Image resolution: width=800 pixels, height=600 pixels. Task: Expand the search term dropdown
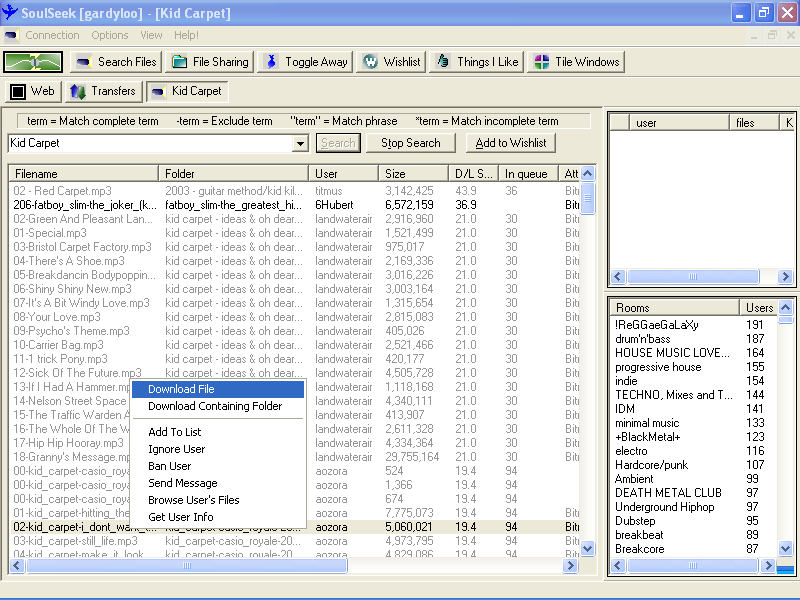[300, 144]
